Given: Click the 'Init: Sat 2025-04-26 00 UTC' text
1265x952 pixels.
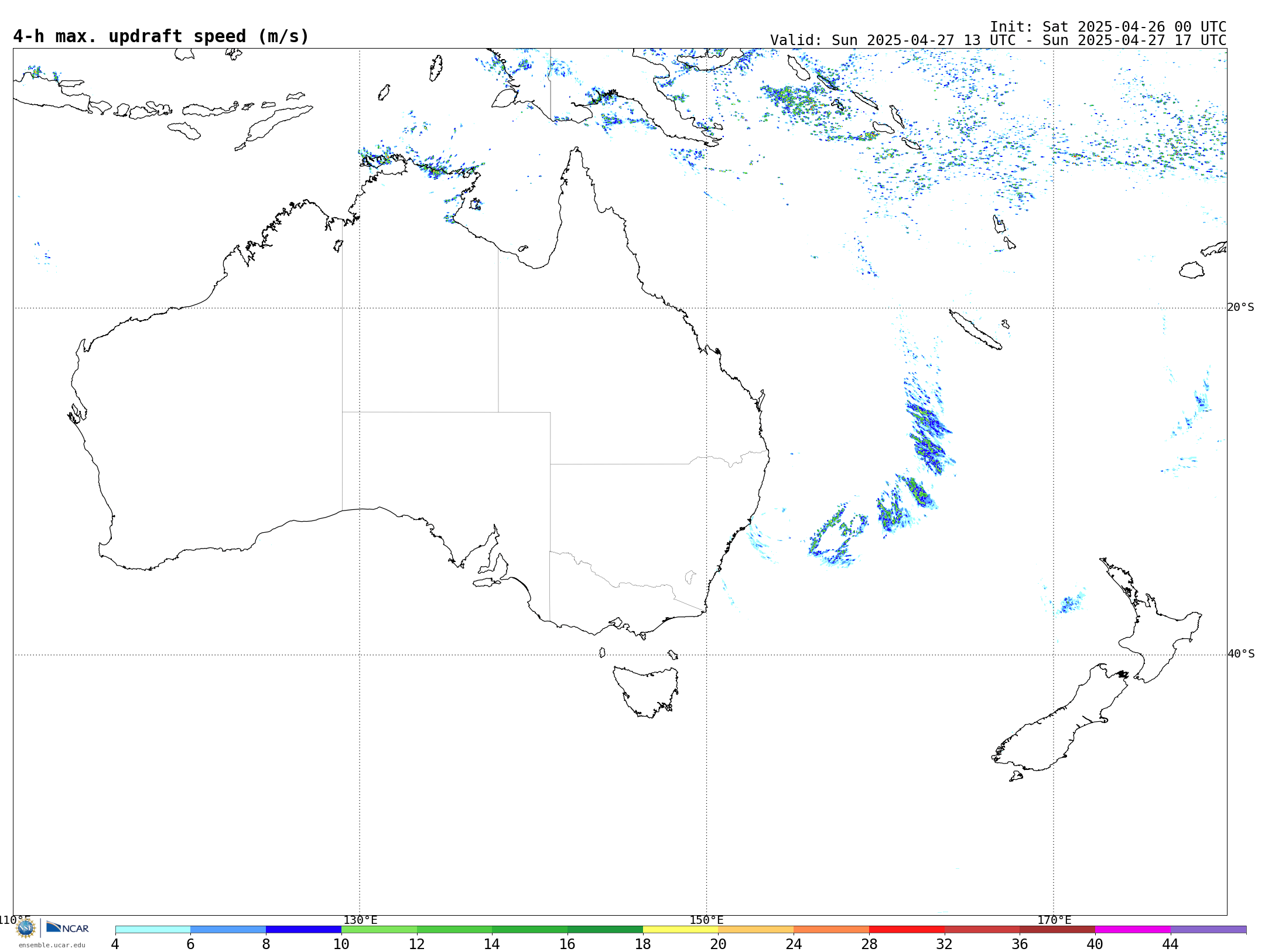Looking at the screenshot, I should point(1108,27).
